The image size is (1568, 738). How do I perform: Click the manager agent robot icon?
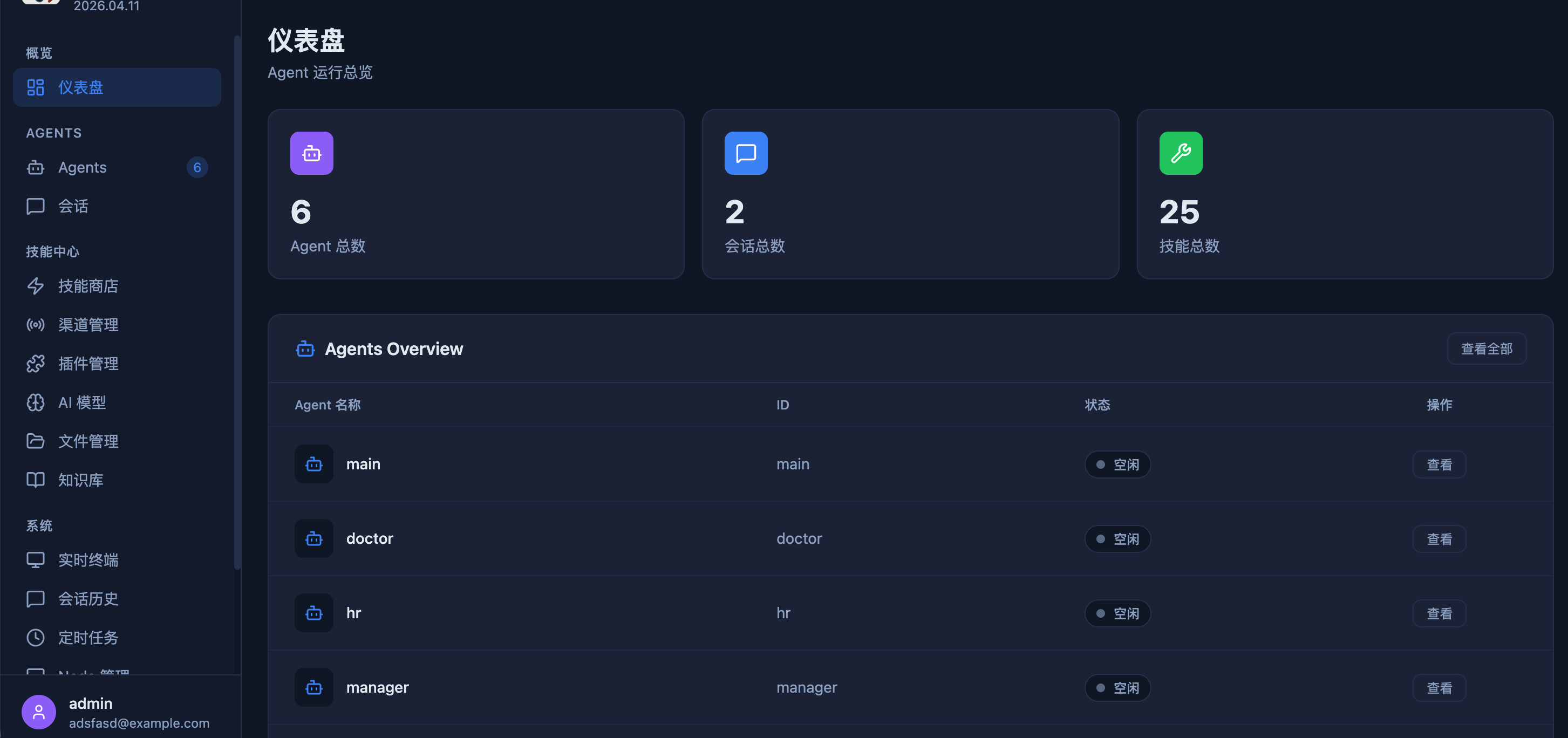[314, 687]
